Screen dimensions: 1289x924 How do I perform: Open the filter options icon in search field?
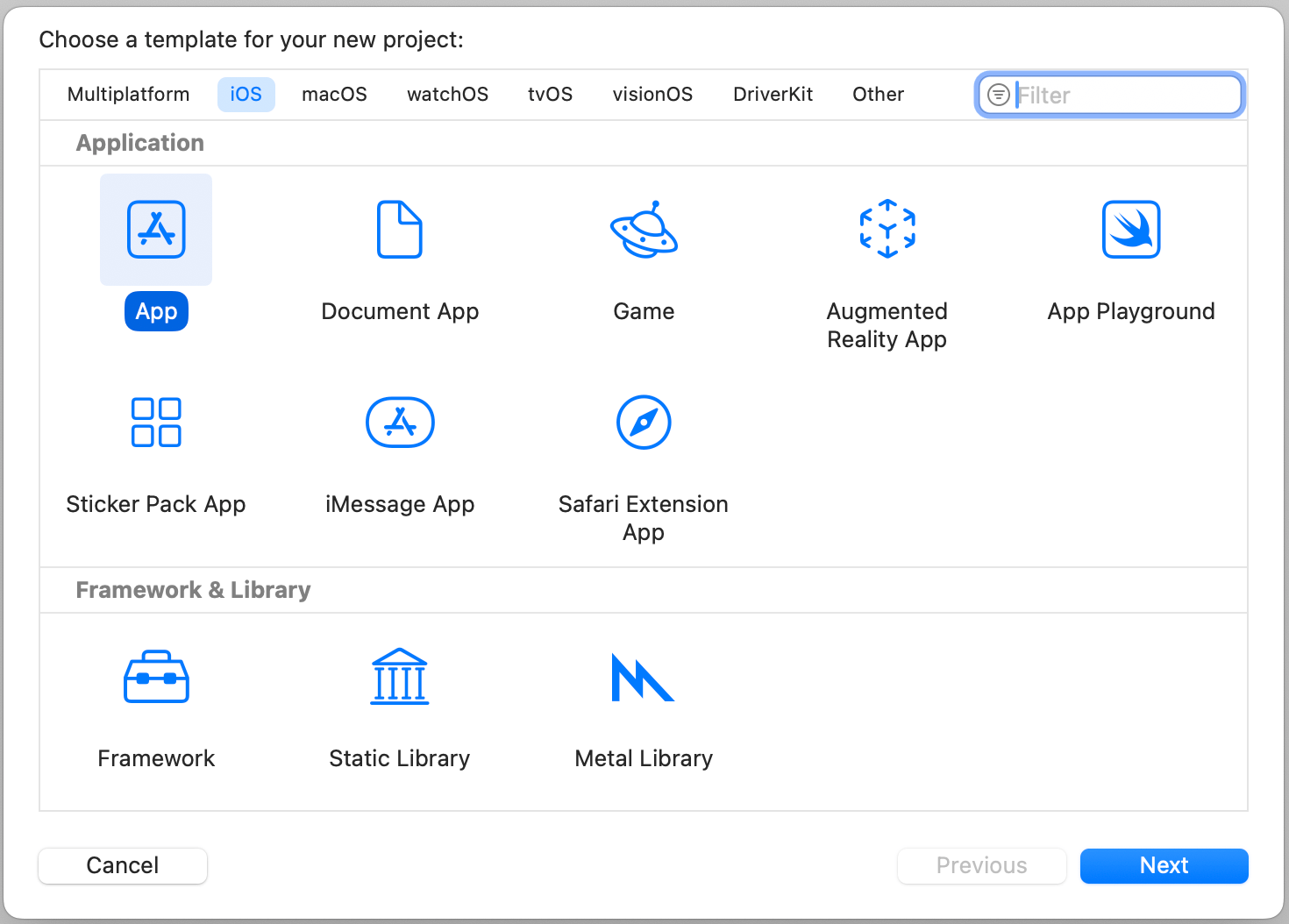point(998,95)
